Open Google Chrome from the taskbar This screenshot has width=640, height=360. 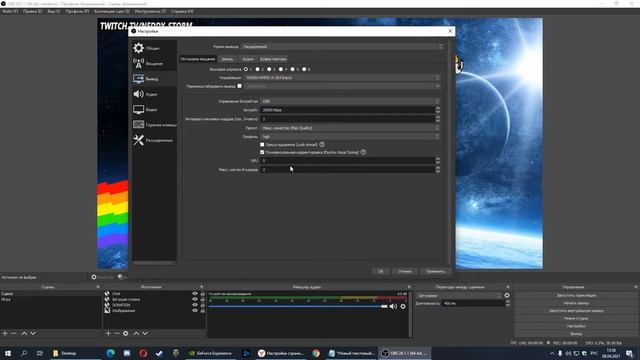coord(316,353)
